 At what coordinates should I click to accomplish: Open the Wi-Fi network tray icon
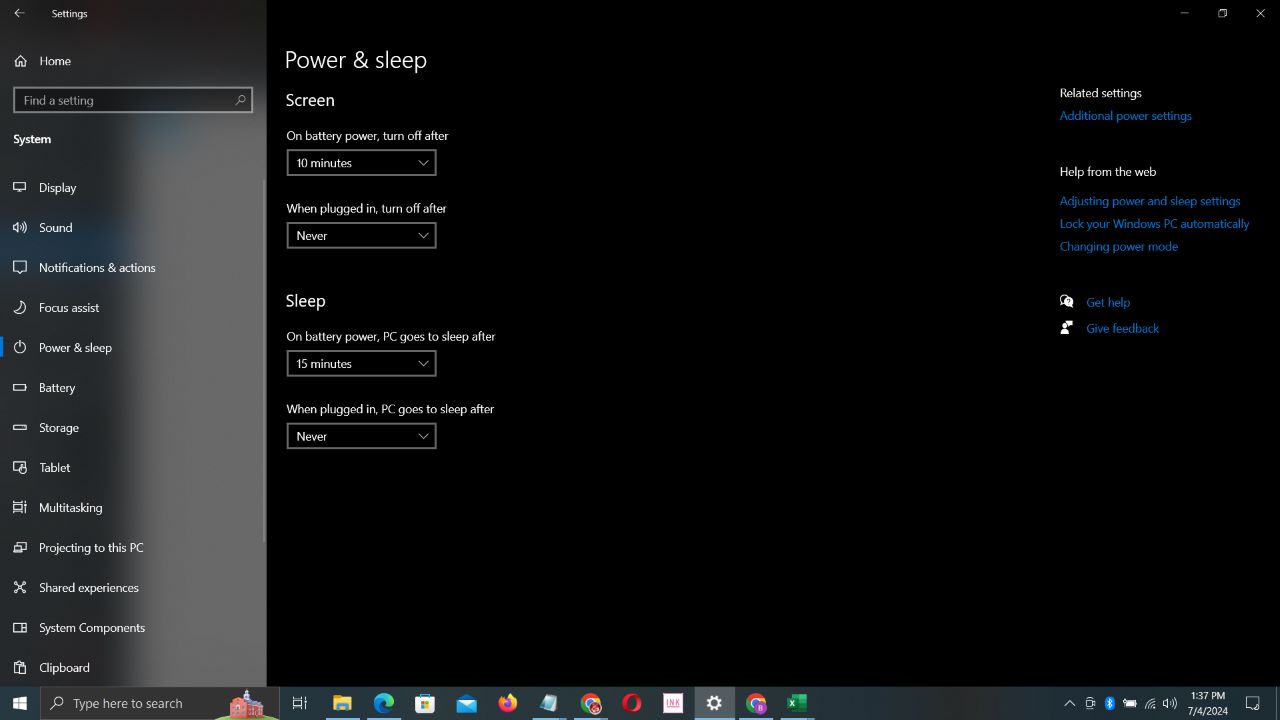coord(1150,703)
